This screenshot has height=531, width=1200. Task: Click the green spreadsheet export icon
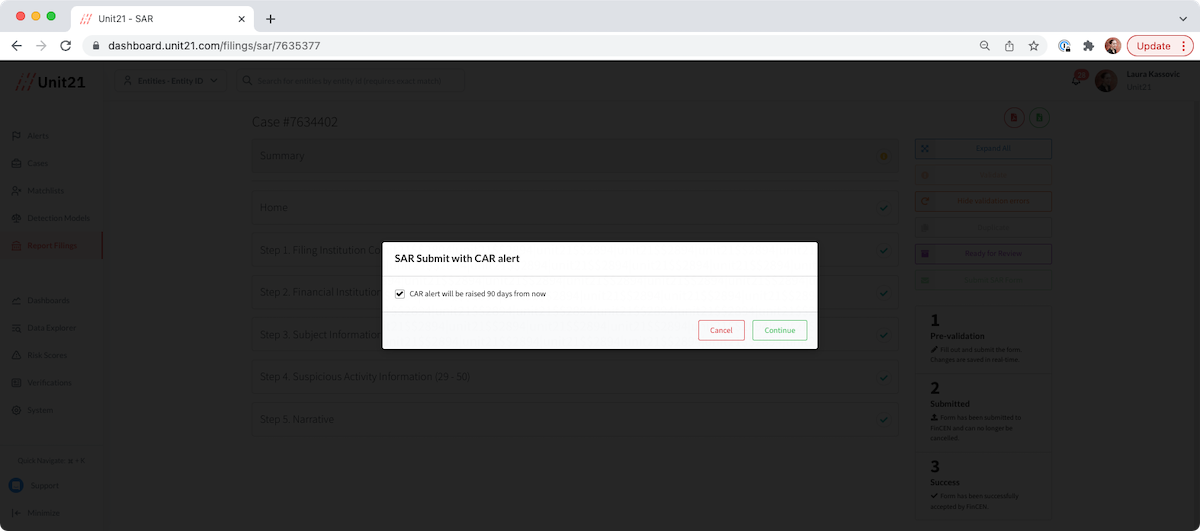1040,118
